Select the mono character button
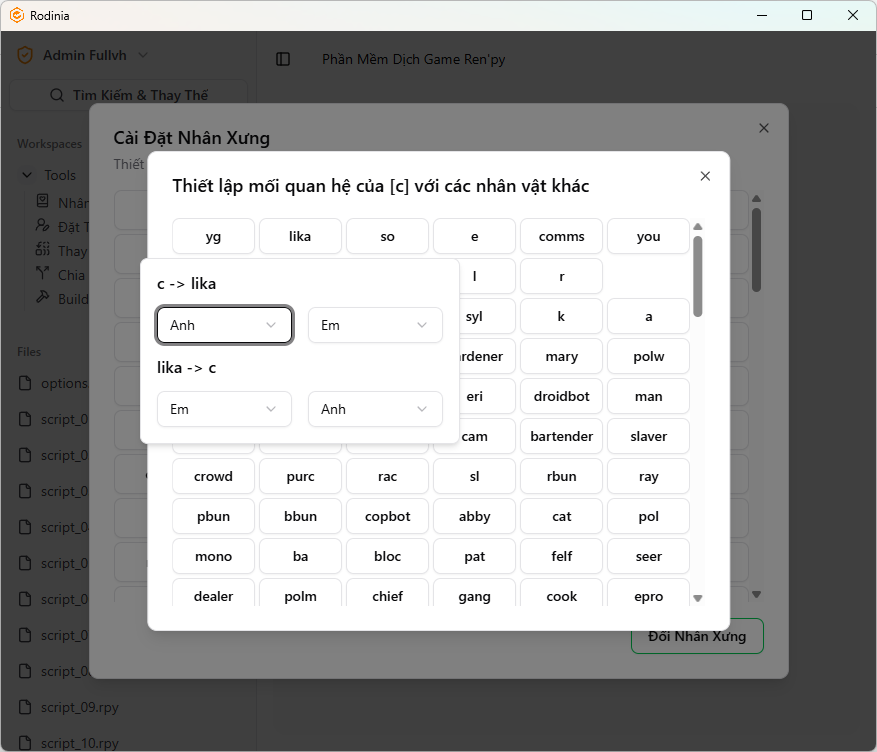Image resolution: width=877 pixels, height=752 pixels. point(213,556)
